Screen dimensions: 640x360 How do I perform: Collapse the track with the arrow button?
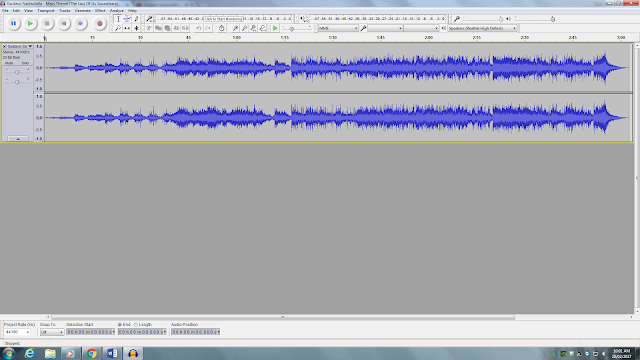pos(18,139)
